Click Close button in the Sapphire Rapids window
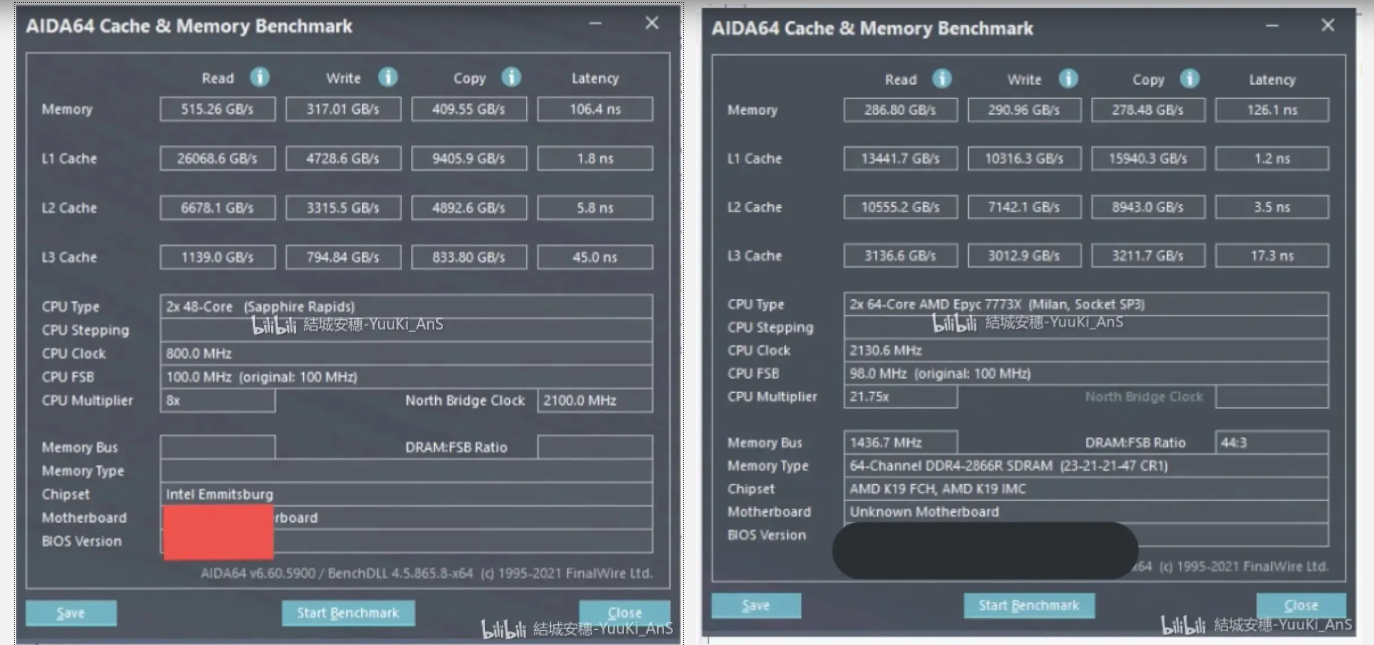1374x645 pixels. (624, 613)
